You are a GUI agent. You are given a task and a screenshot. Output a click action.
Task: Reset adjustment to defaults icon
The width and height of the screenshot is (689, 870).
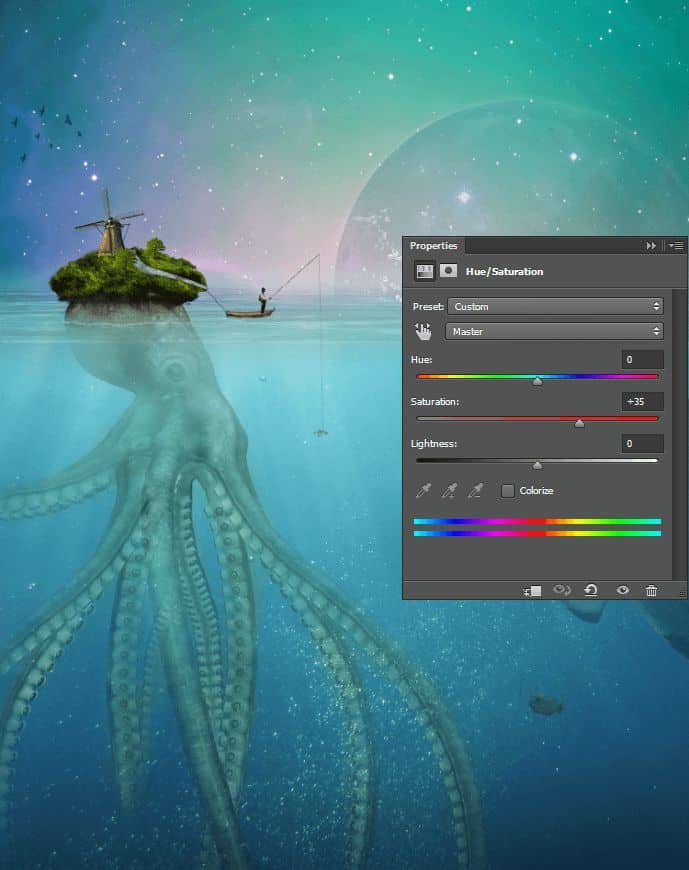point(591,590)
